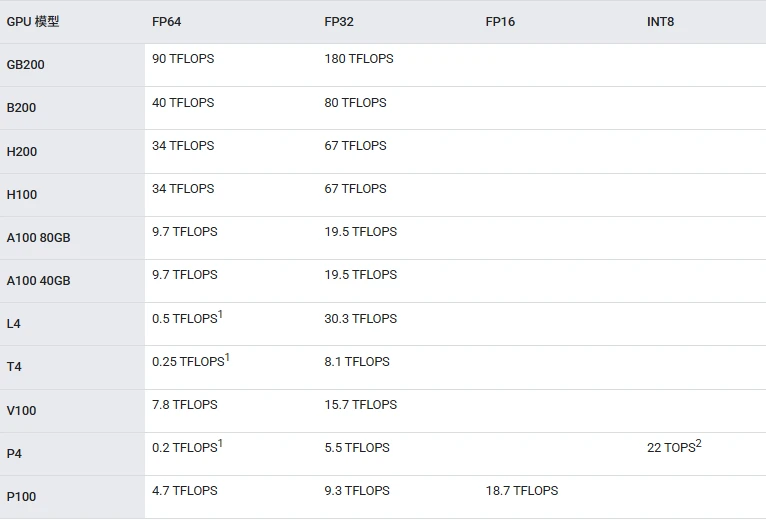Click the 18.7 TFLOPS cell

click(x=522, y=491)
